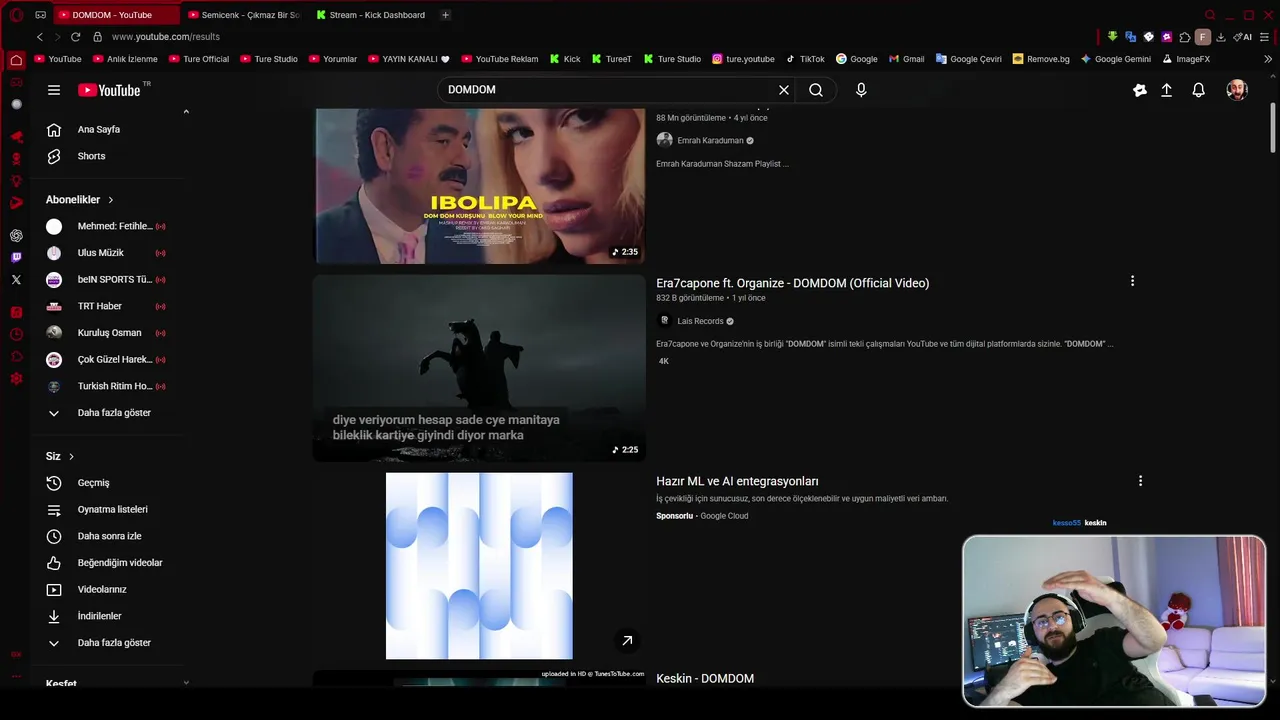Open the Keskin - DOMDOM video title
This screenshot has width=1280, height=720.
[x=705, y=679]
